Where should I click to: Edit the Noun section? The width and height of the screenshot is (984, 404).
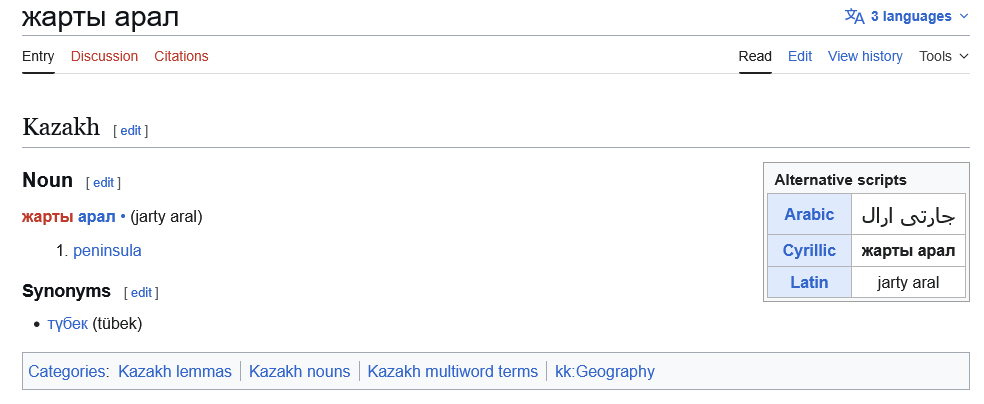coord(103,183)
